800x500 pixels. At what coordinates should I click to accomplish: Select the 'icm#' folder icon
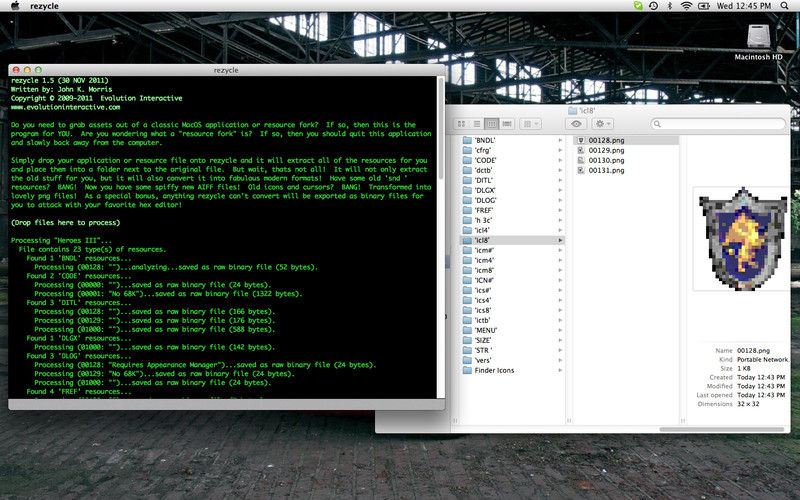tap(467, 250)
